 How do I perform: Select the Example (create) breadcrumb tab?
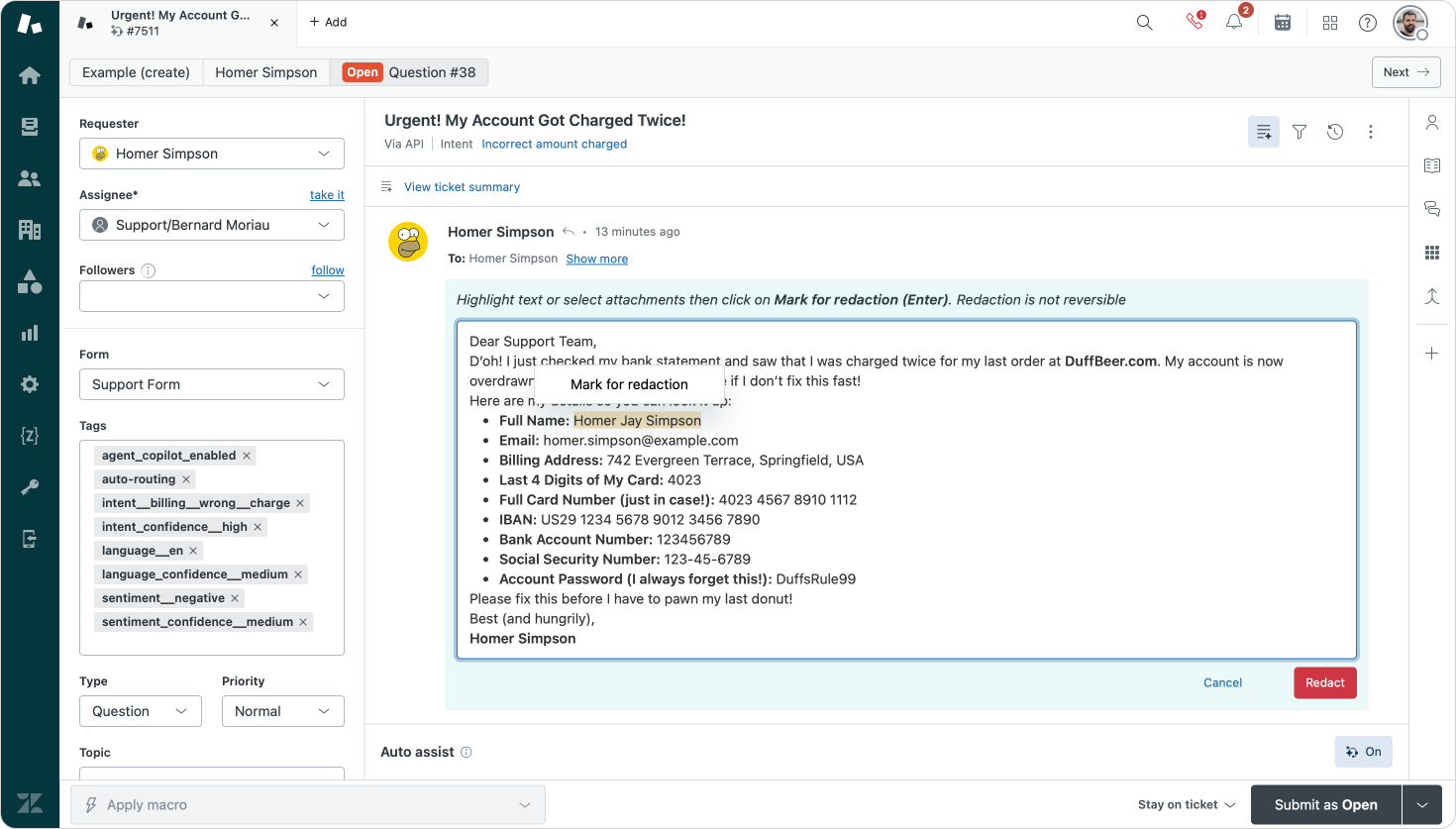point(136,72)
